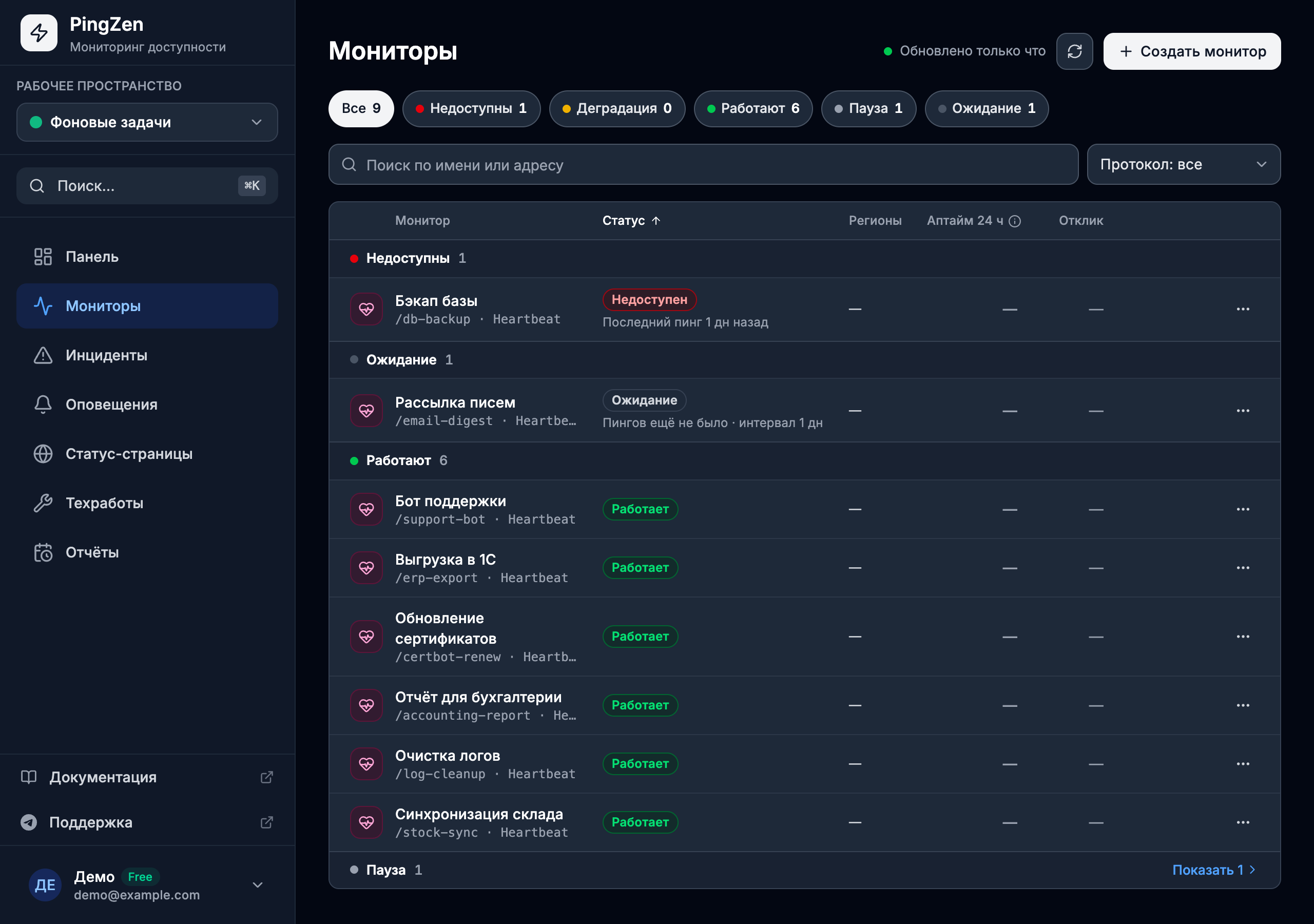Viewport: 1314px width, 924px height.
Task: Click heartbeat icon of Отчёт для бухгалтерии
Action: click(366, 705)
